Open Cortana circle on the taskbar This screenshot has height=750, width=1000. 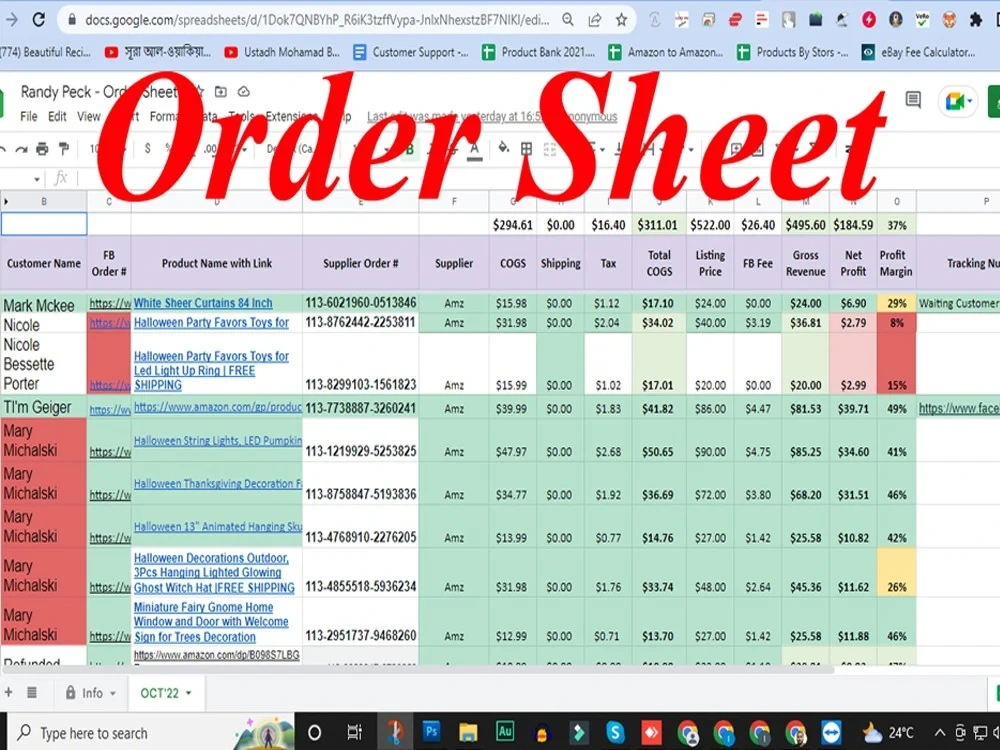314,732
